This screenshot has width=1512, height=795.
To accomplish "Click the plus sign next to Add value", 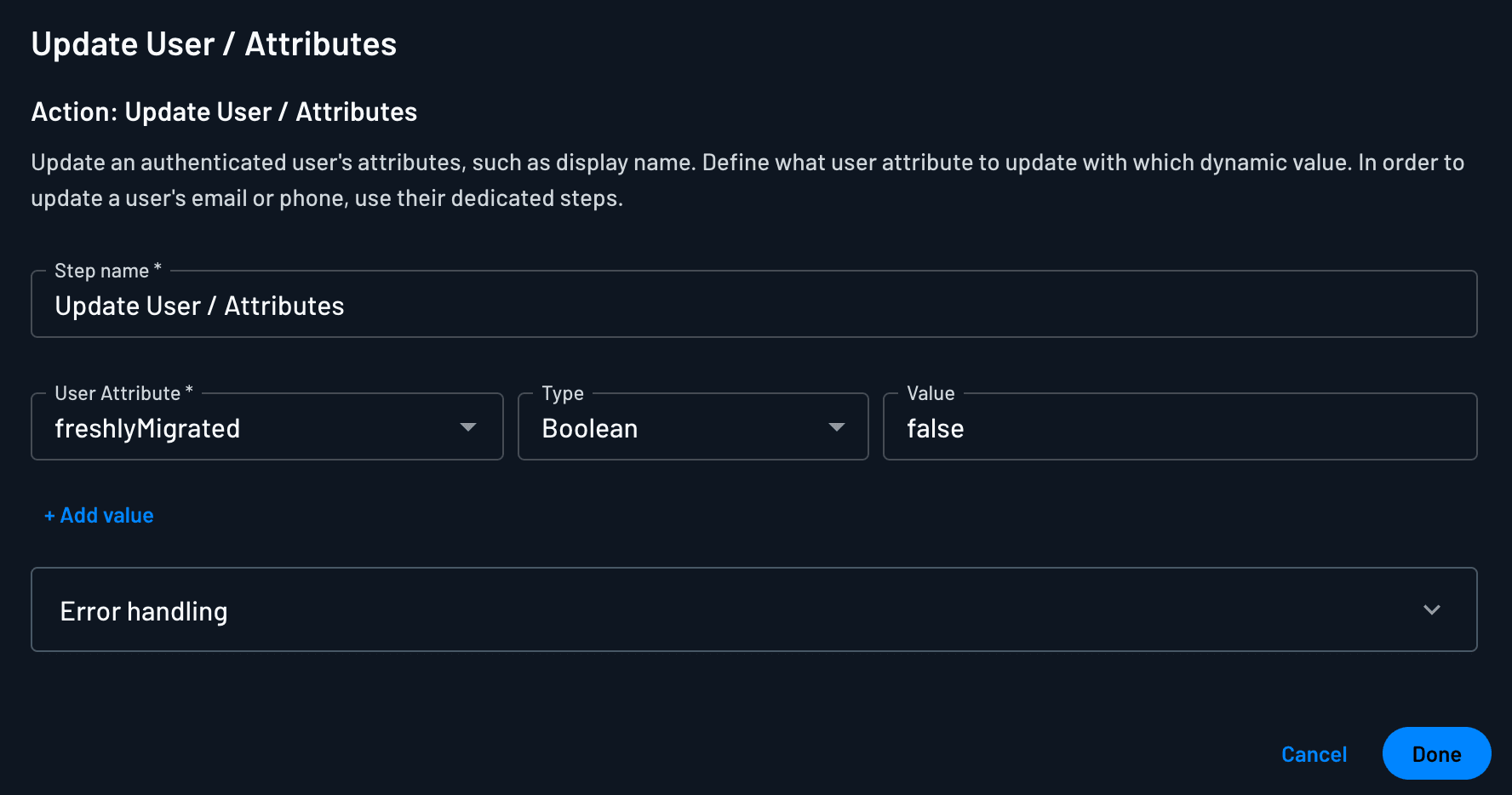I will click(x=49, y=515).
